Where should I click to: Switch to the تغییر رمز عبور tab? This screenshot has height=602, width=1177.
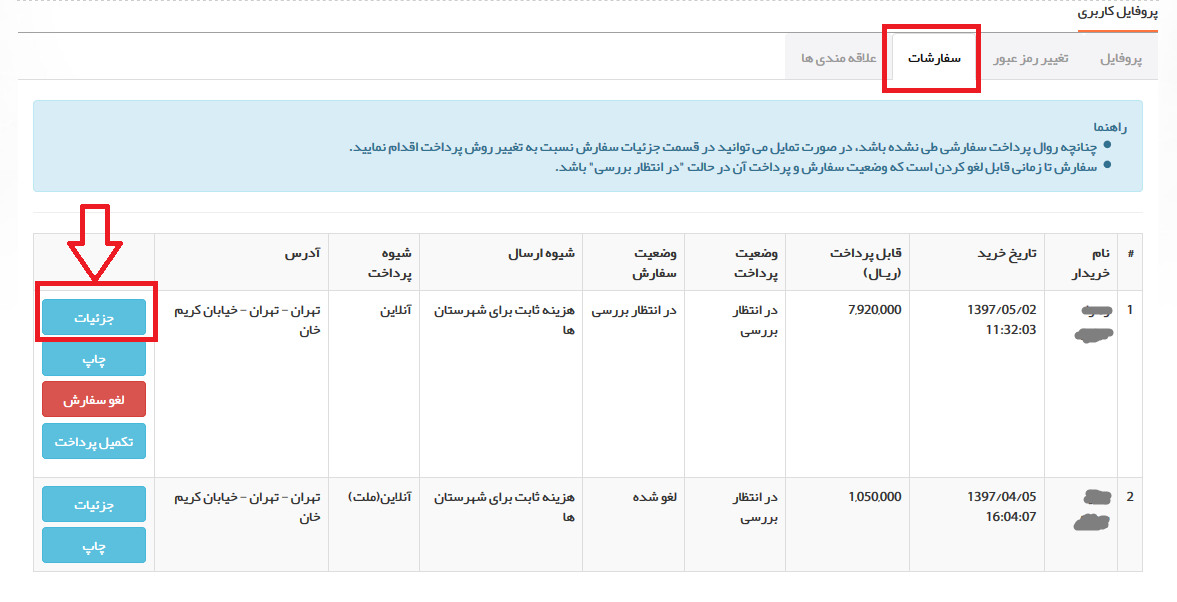[x=1030, y=59]
